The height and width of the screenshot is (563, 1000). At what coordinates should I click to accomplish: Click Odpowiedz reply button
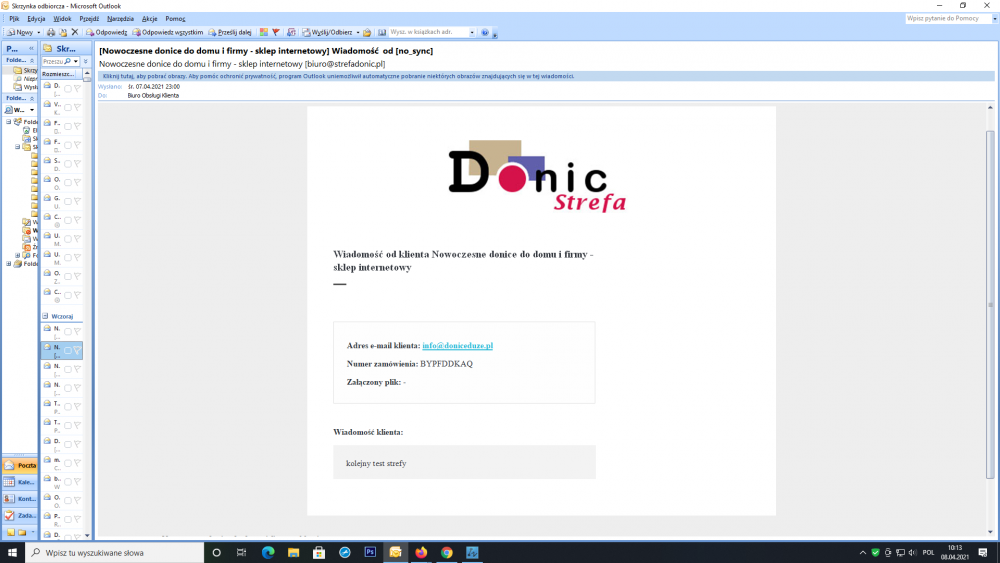click(x=107, y=32)
